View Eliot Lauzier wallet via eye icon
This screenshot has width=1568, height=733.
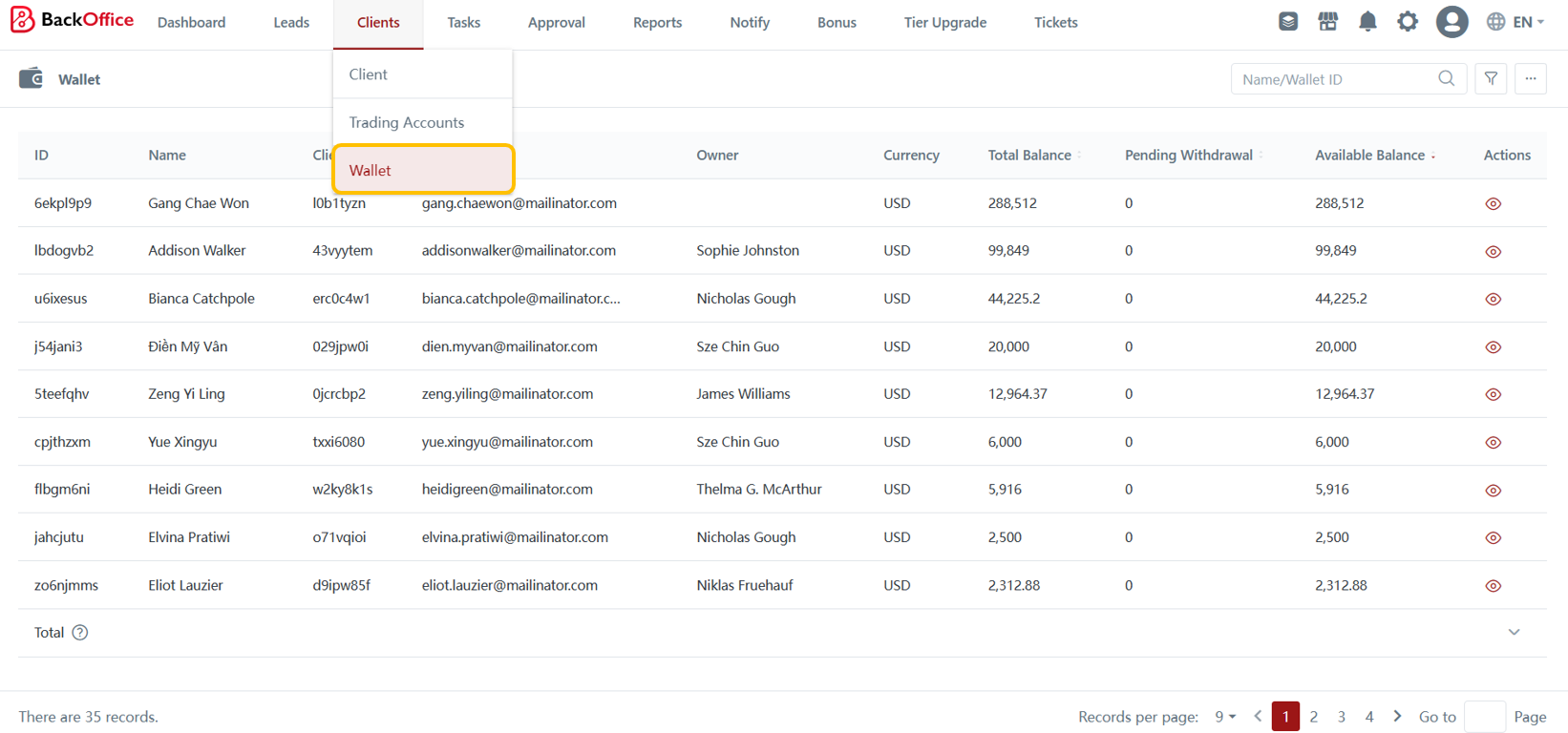pyautogui.click(x=1494, y=586)
